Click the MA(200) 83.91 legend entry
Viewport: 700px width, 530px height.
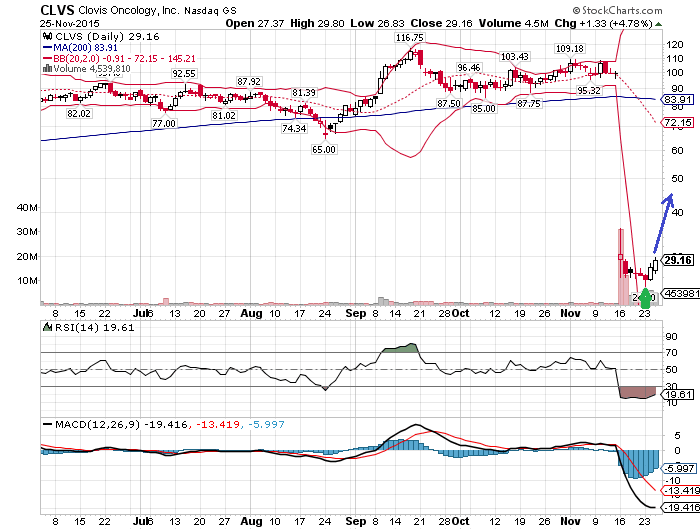(x=80, y=48)
